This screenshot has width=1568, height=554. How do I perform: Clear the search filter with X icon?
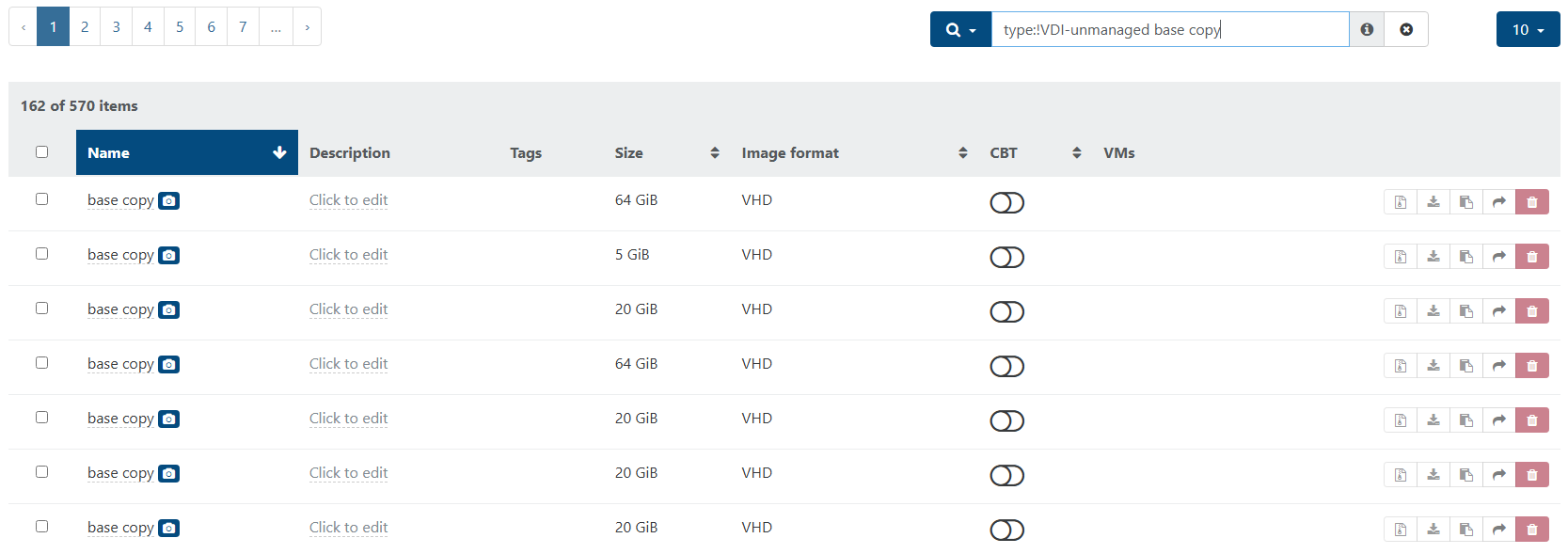point(1406,30)
